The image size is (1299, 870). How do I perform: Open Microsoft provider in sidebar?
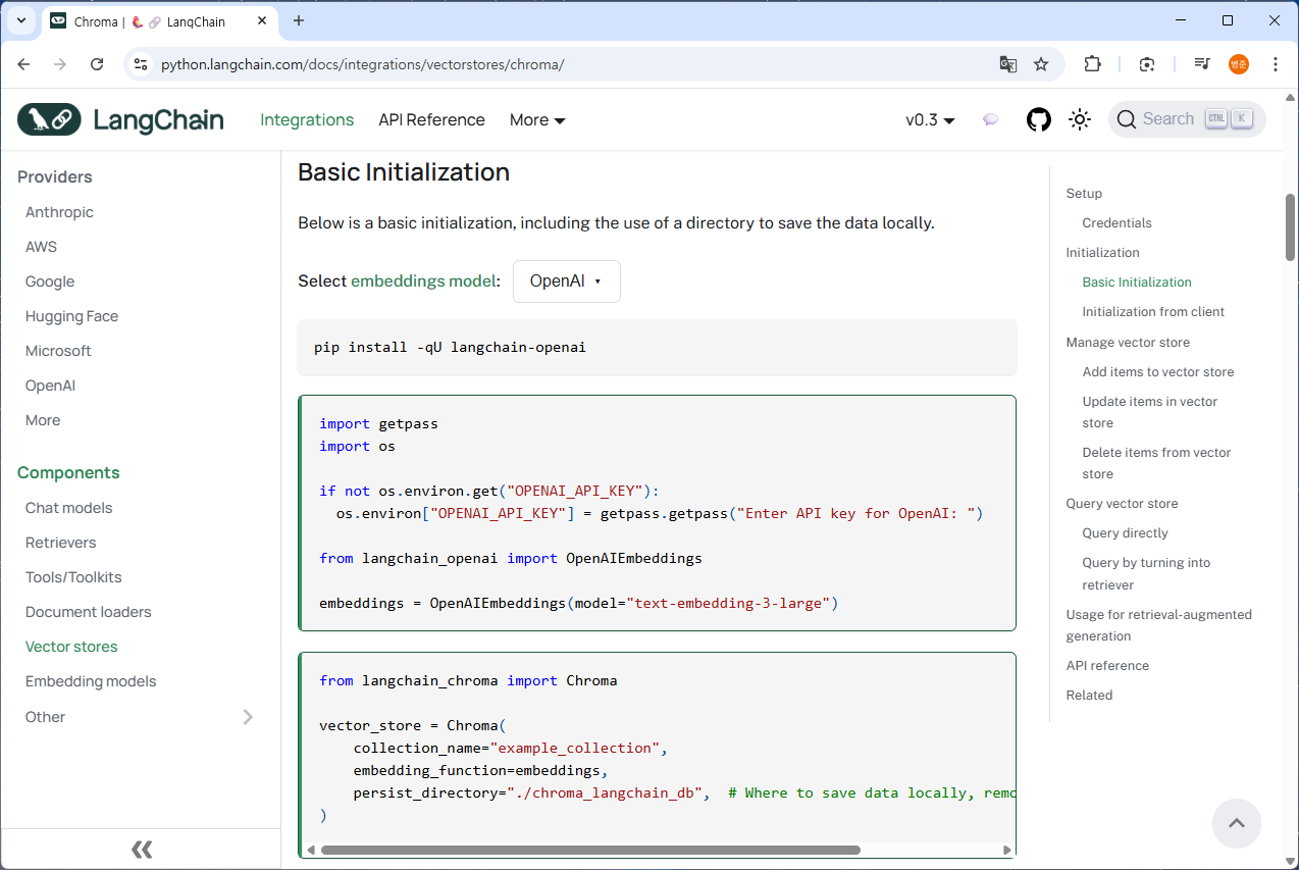pos(58,351)
